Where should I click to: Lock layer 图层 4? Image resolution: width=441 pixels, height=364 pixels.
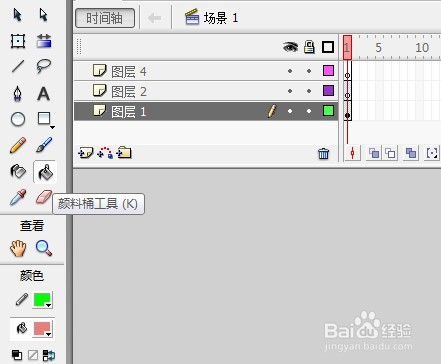click(x=309, y=71)
